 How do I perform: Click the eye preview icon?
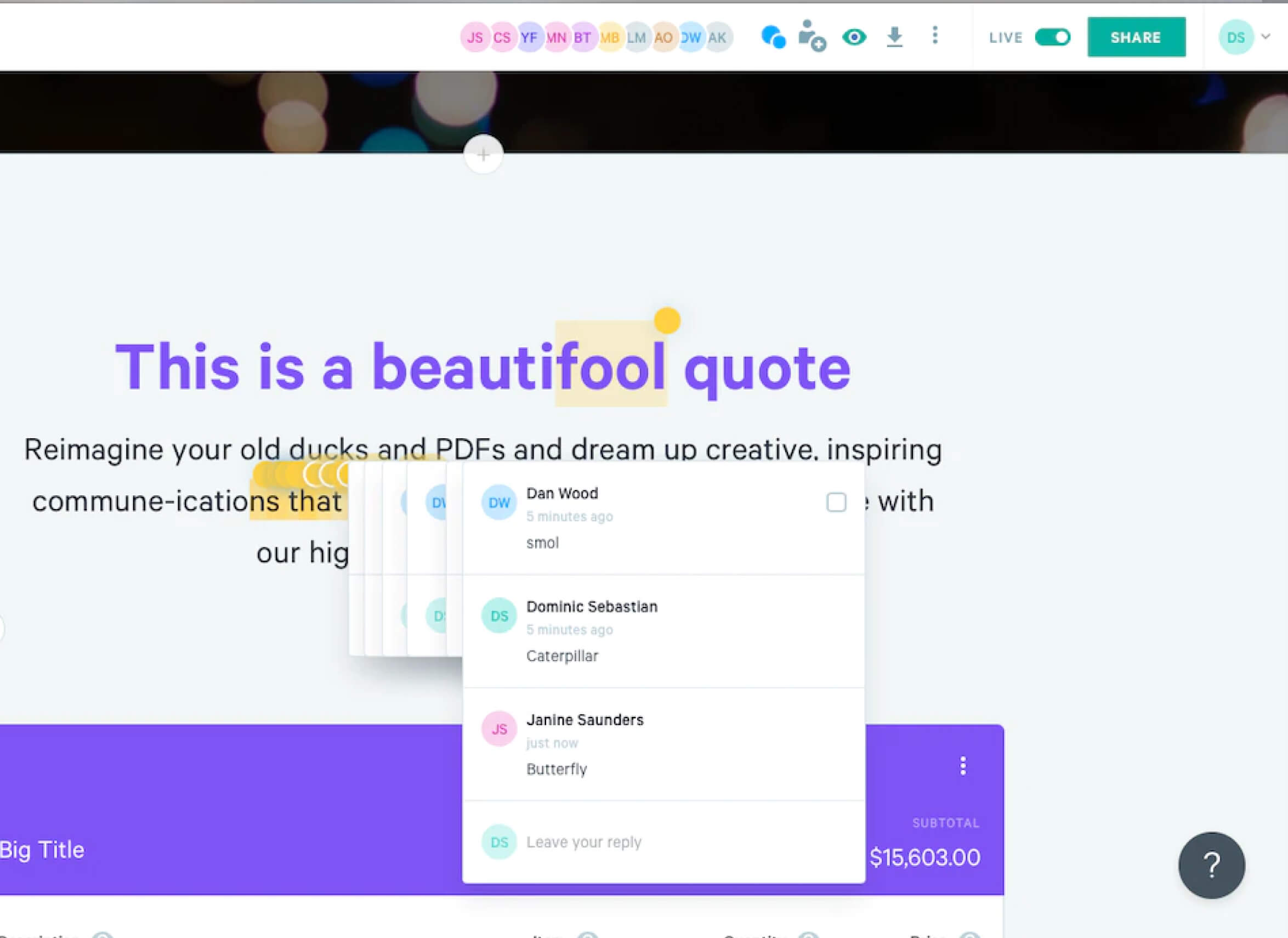(854, 37)
